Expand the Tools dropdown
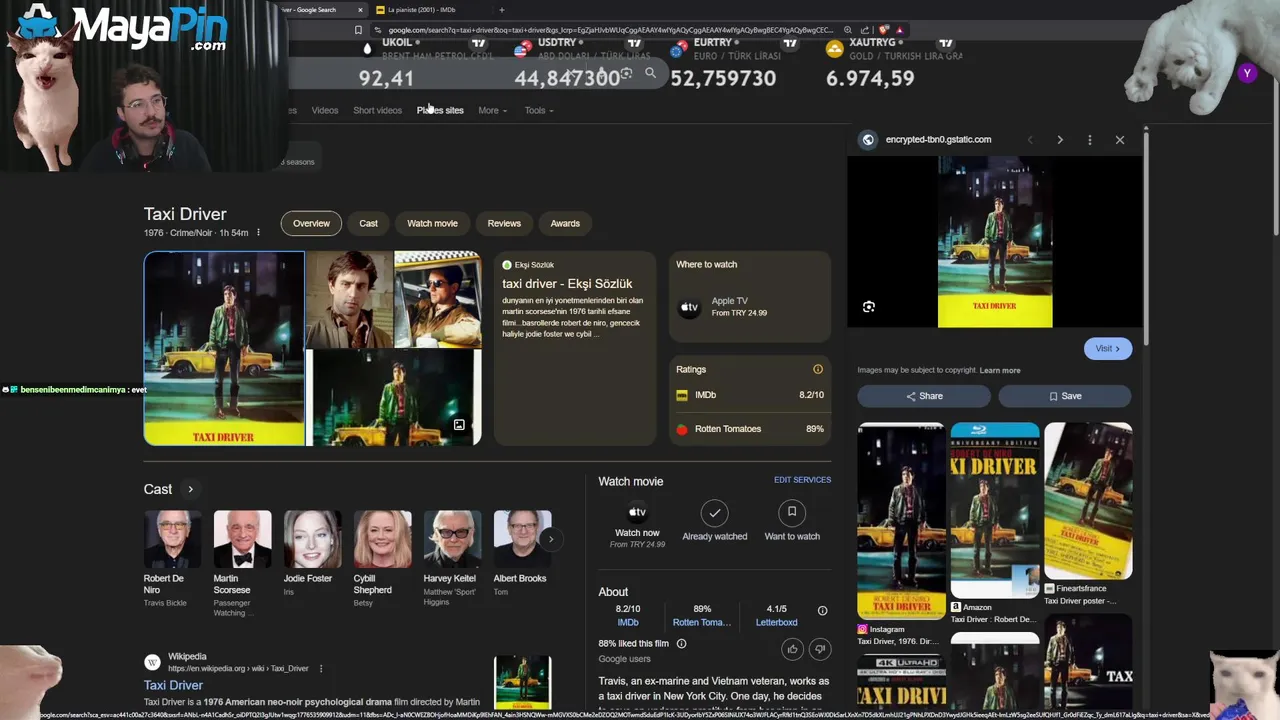The width and height of the screenshot is (1280, 720). pyautogui.click(x=538, y=110)
